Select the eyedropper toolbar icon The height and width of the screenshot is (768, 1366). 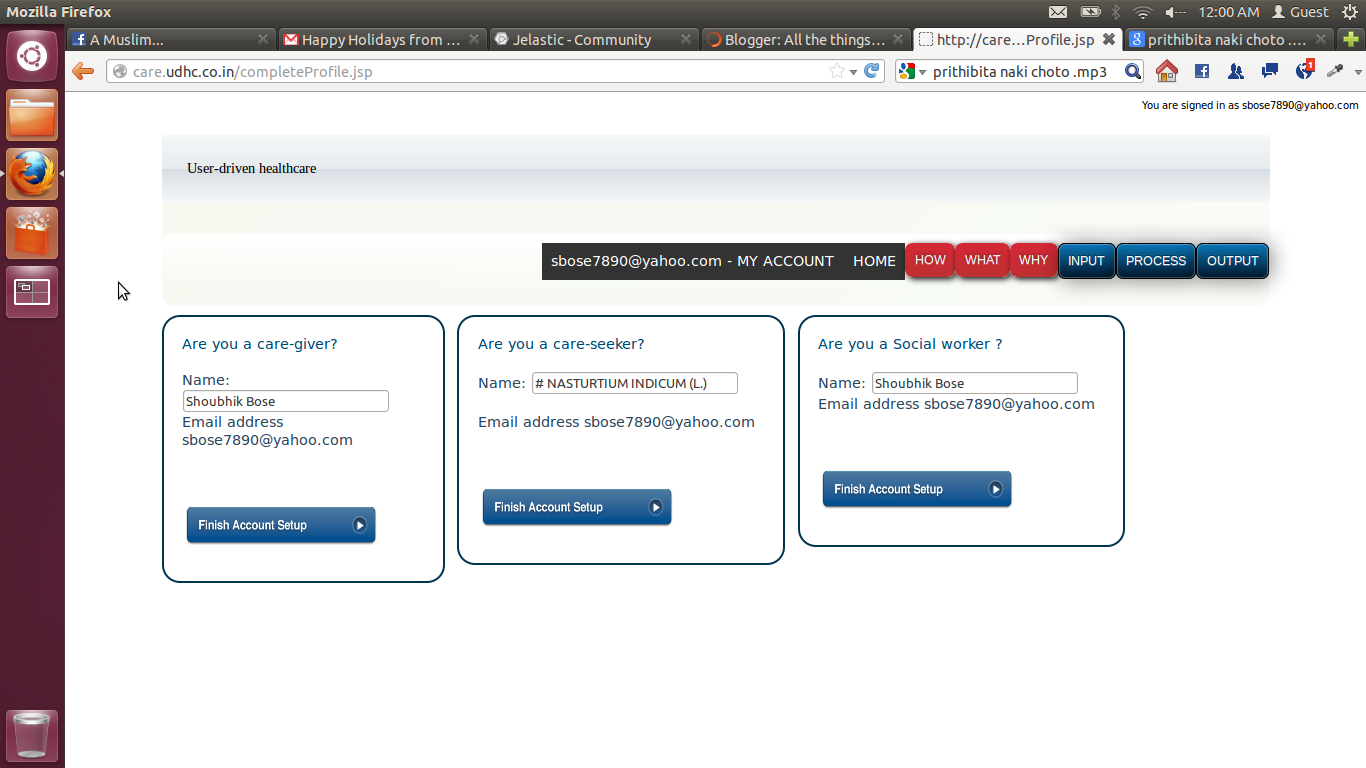[1335, 71]
